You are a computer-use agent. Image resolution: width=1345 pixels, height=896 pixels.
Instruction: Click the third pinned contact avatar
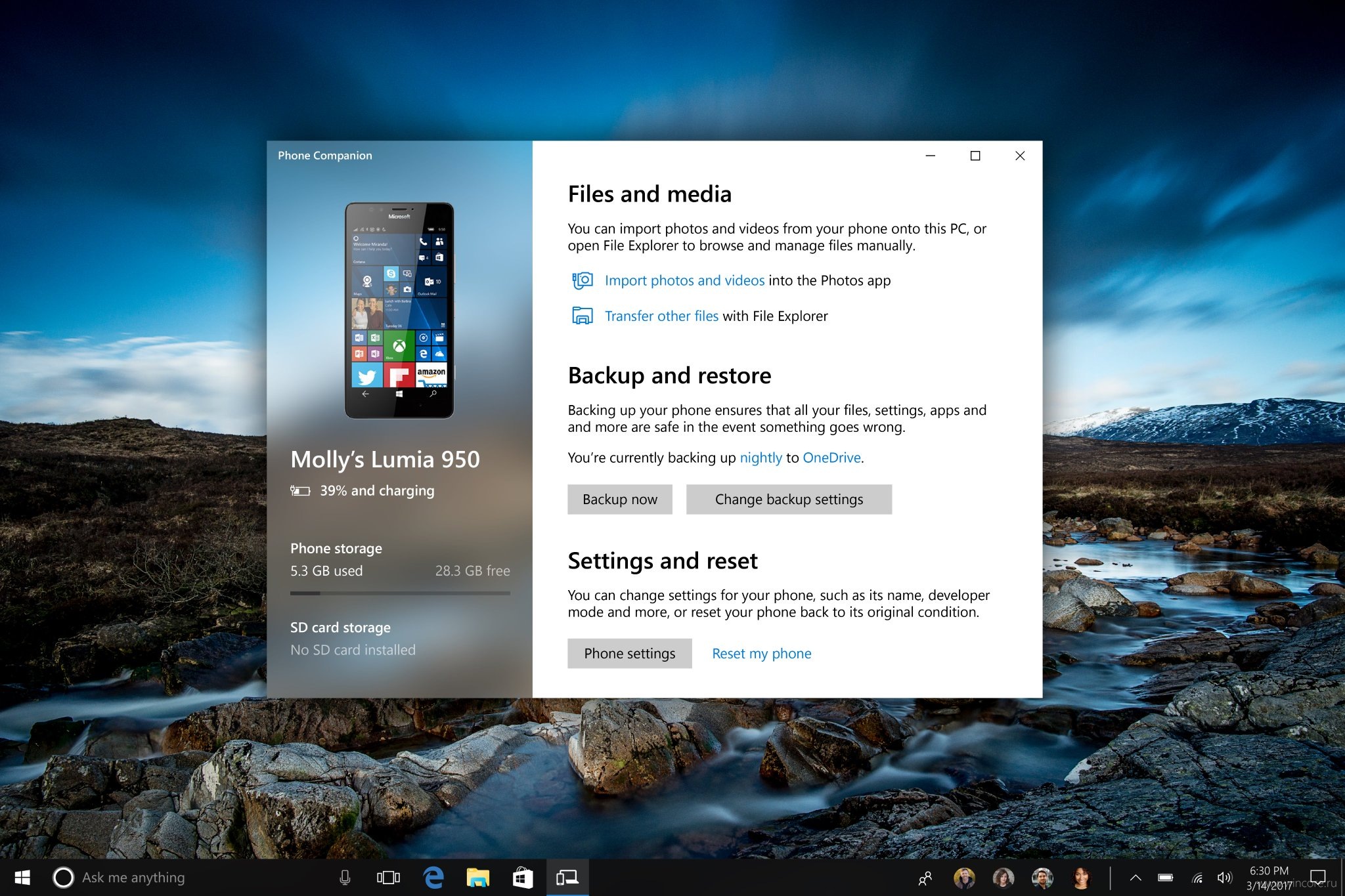click(1042, 878)
